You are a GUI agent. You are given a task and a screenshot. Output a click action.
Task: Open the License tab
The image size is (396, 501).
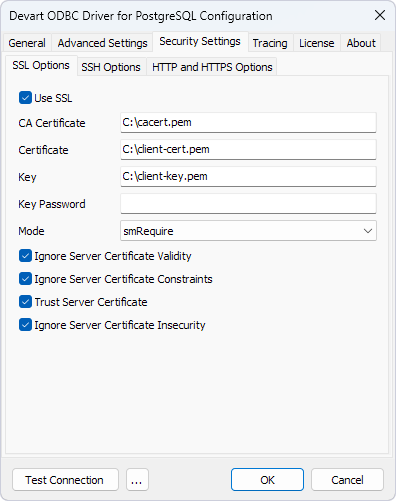pyautogui.click(x=317, y=43)
